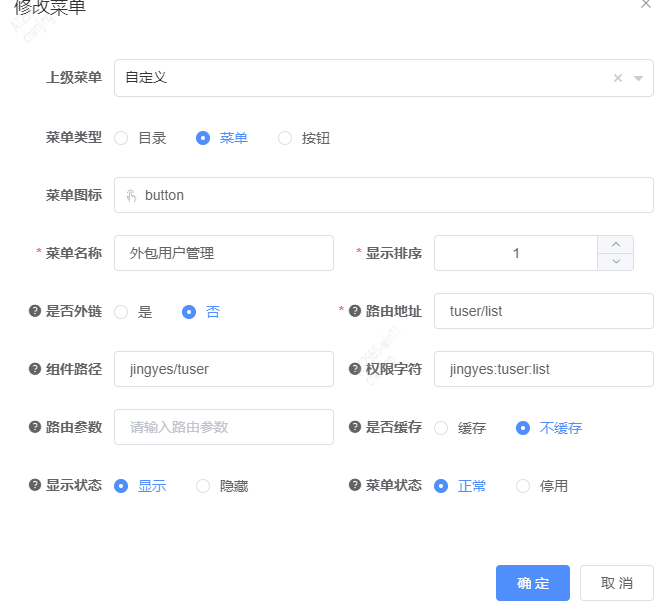Focus the empty 路由参数 input
Viewport: 670px width, 612px height.
[x=223, y=427]
